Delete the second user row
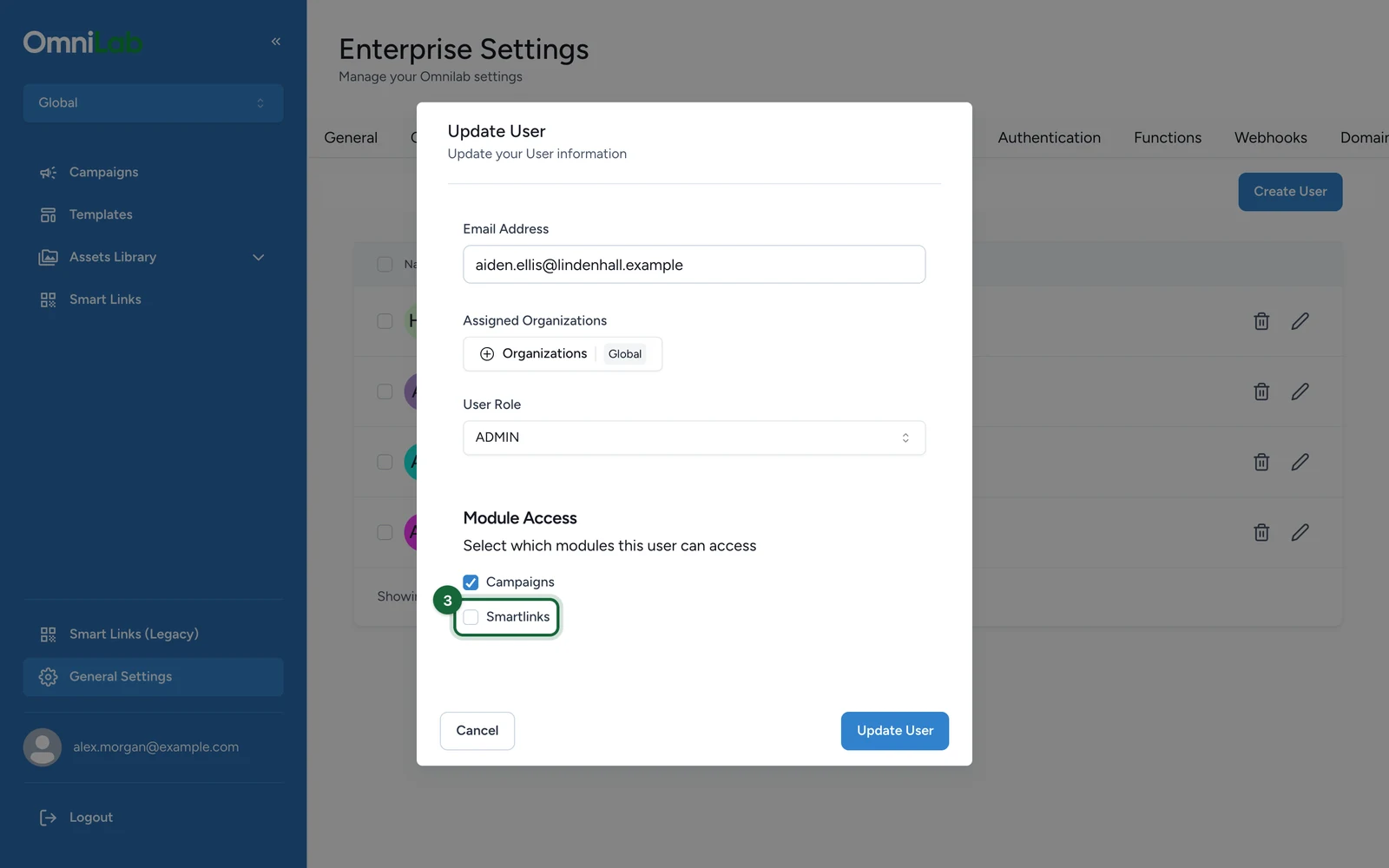 [1261, 391]
